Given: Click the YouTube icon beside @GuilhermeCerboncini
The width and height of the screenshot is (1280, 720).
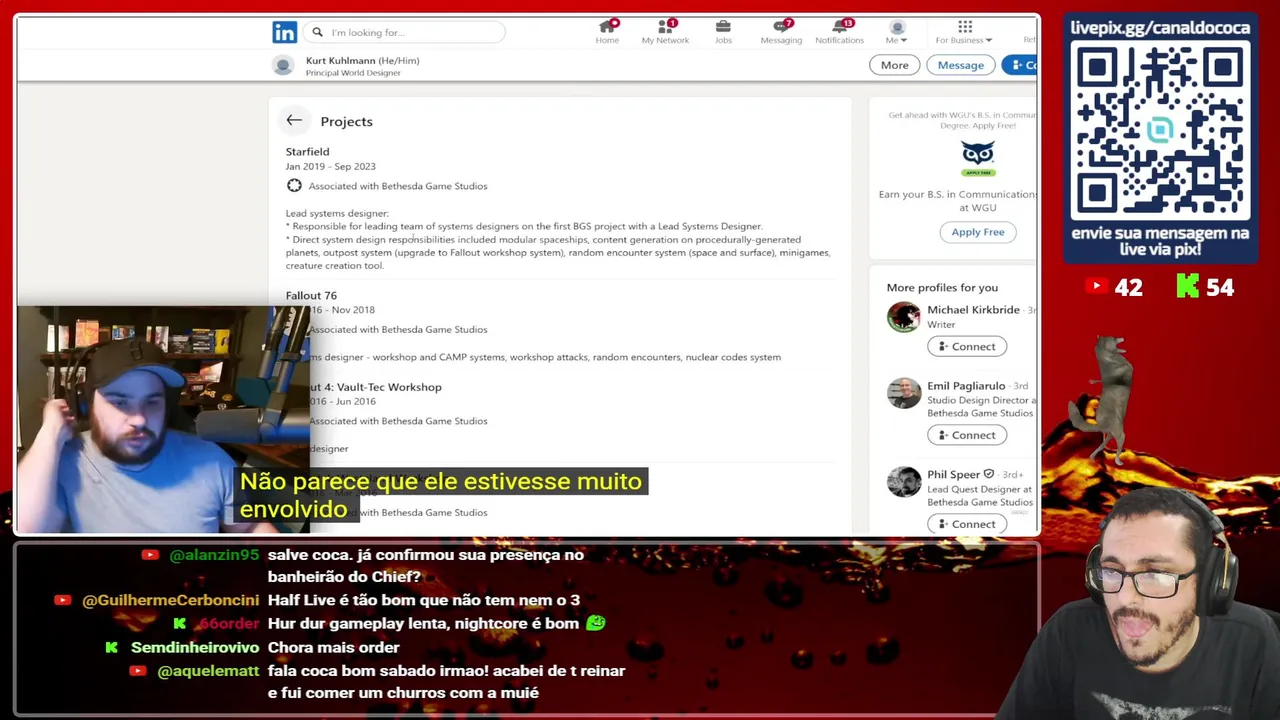Looking at the screenshot, I should tap(62, 600).
